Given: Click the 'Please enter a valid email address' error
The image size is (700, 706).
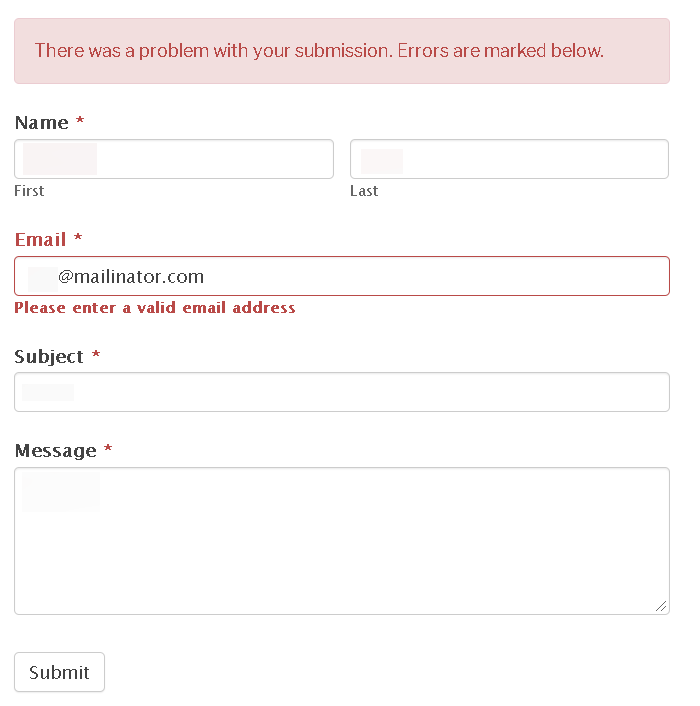Looking at the screenshot, I should [x=155, y=308].
